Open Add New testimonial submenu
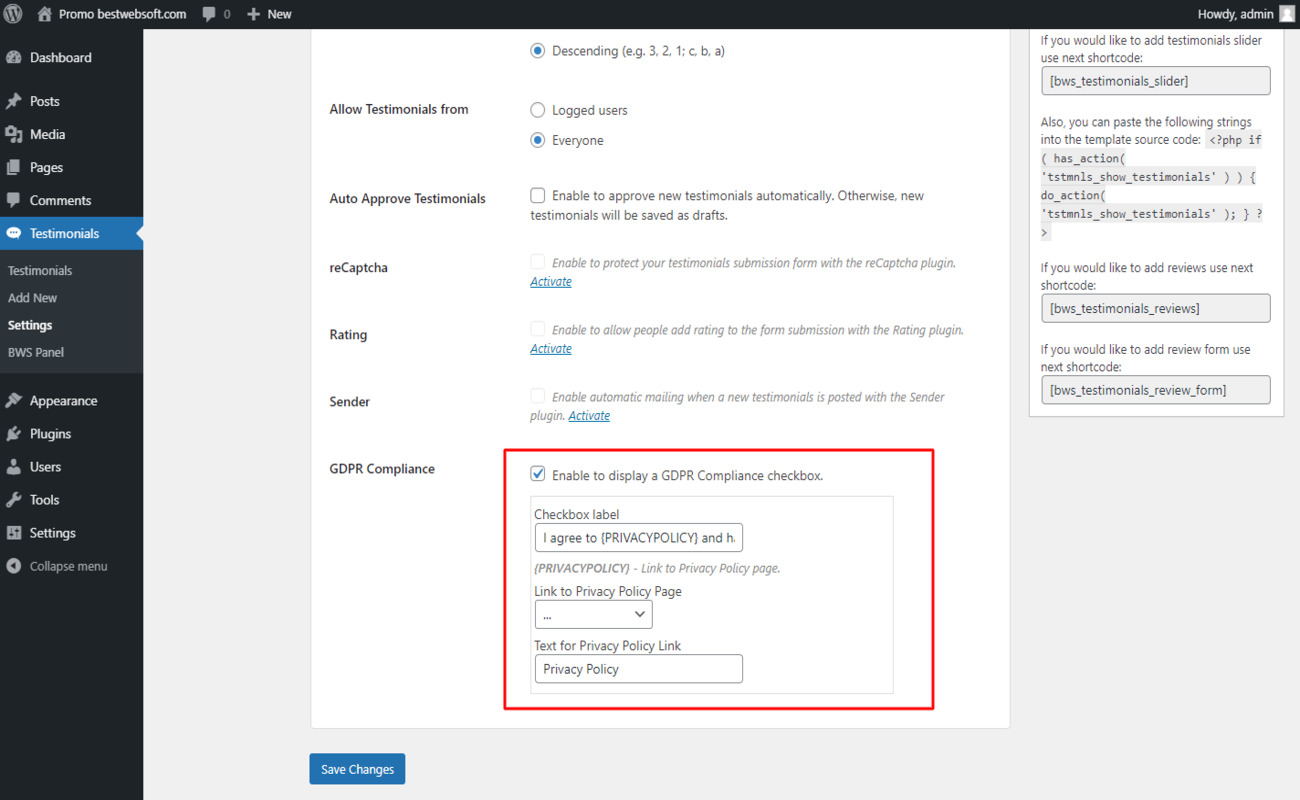Screen dimensions: 1300x800 coord(32,298)
